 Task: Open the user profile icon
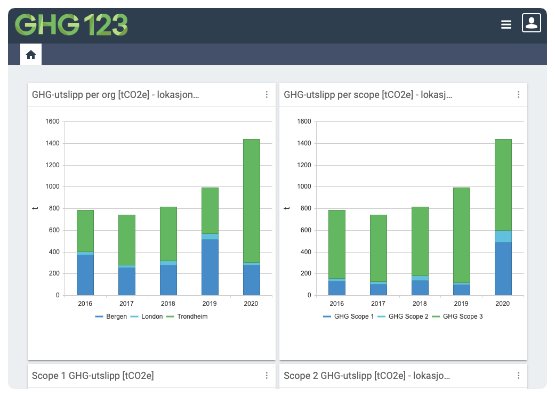pyautogui.click(x=531, y=23)
